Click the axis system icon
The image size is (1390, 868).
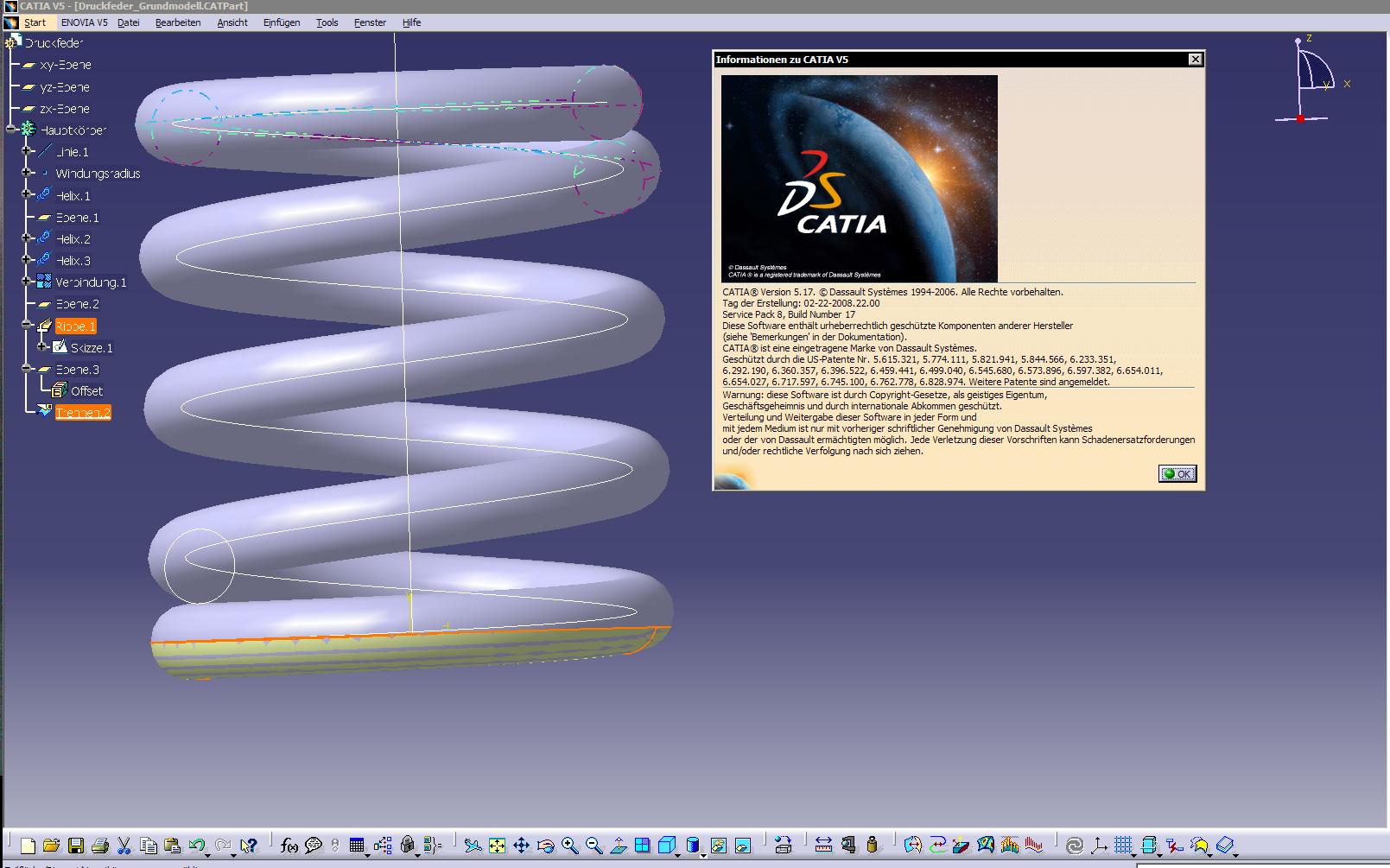(x=1098, y=846)
